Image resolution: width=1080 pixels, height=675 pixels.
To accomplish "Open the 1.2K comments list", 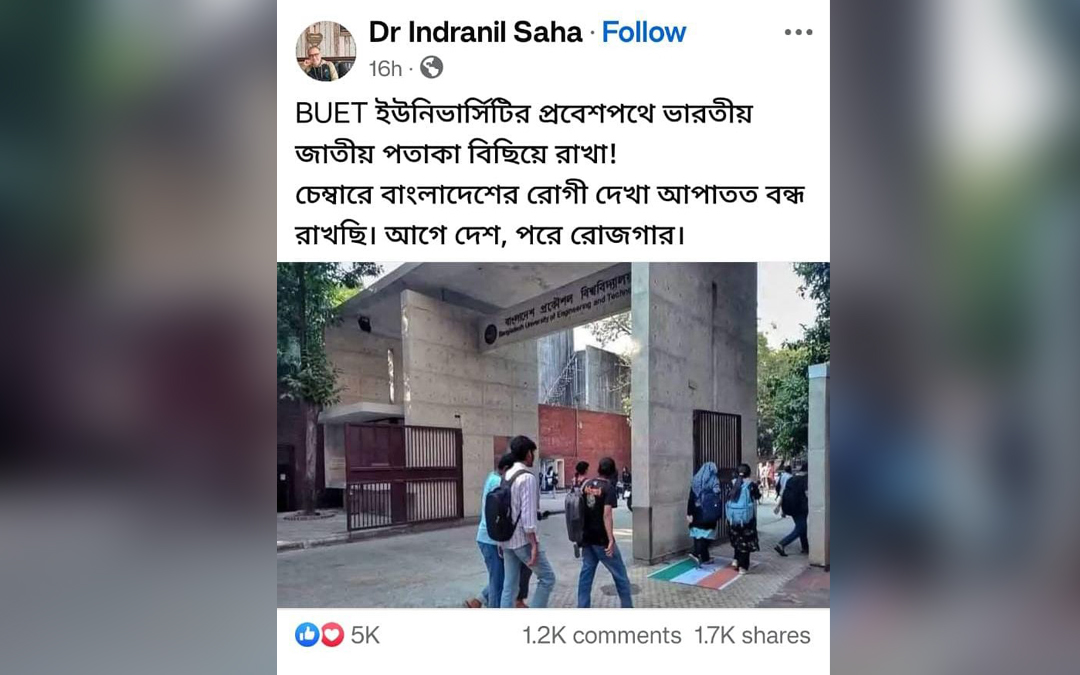I will pyautogui.click(x=601, y=635).
